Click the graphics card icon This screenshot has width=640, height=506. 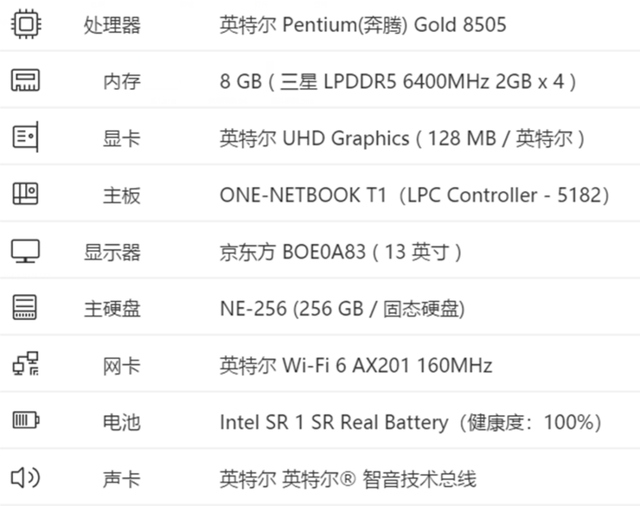point(25,137)
